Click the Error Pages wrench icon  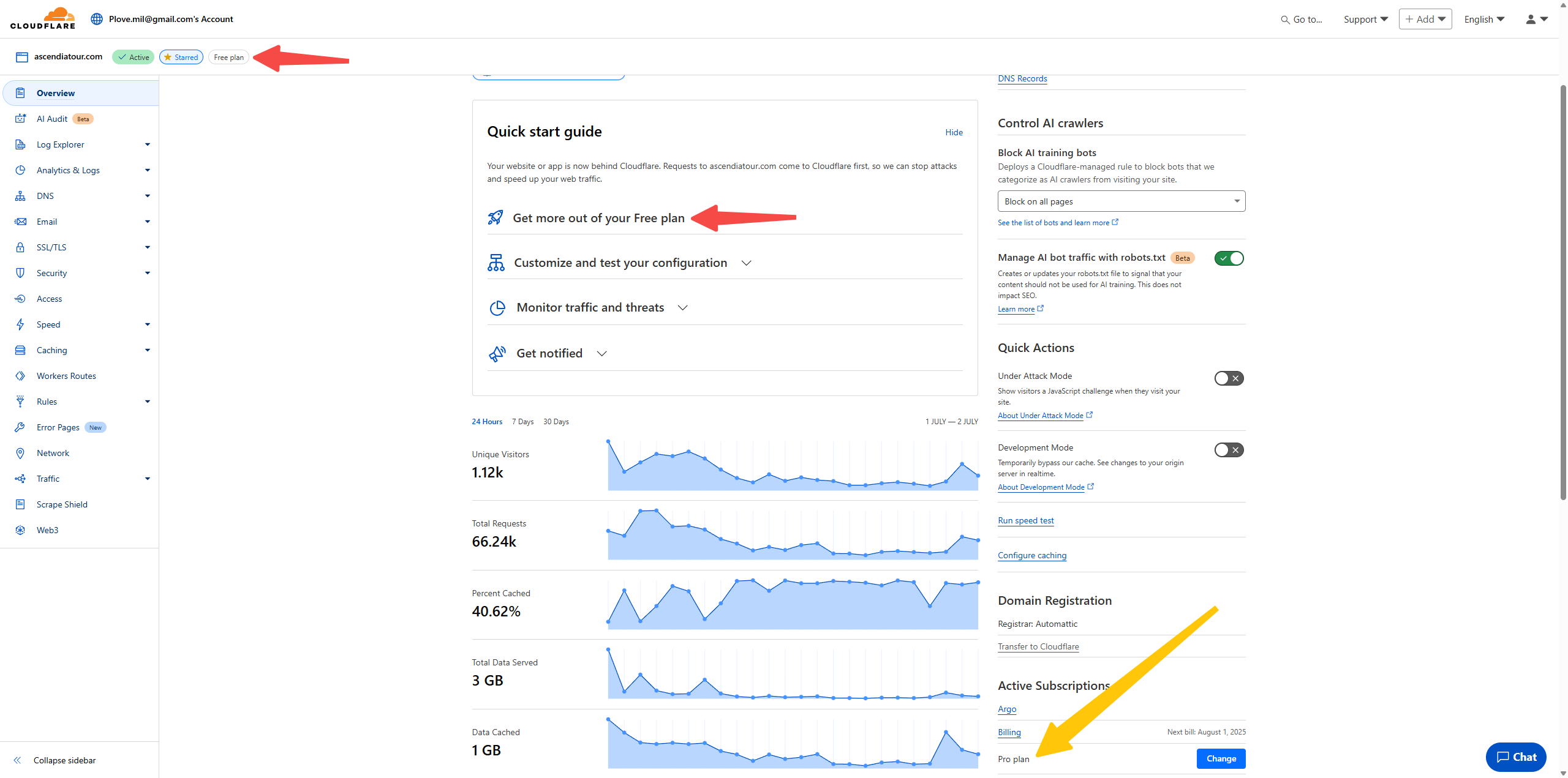(x=20, y=427)
